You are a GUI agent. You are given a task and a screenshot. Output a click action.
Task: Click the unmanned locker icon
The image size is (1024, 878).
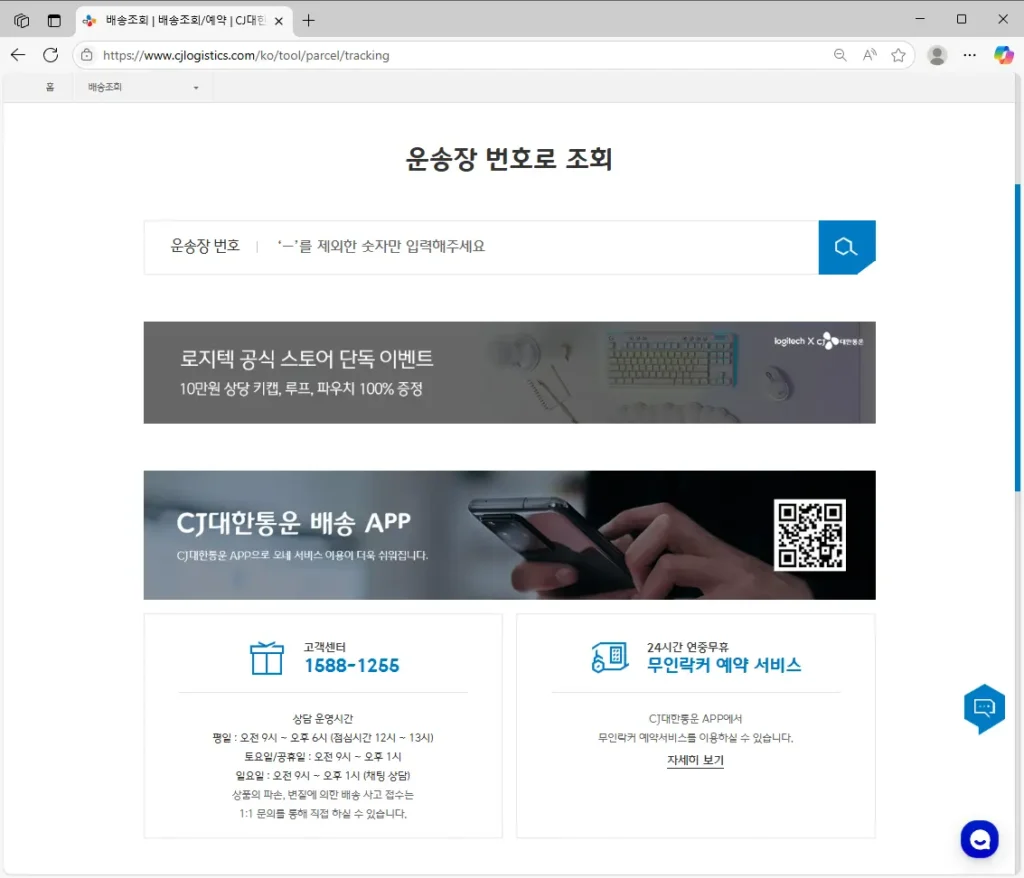pos(610,657)
